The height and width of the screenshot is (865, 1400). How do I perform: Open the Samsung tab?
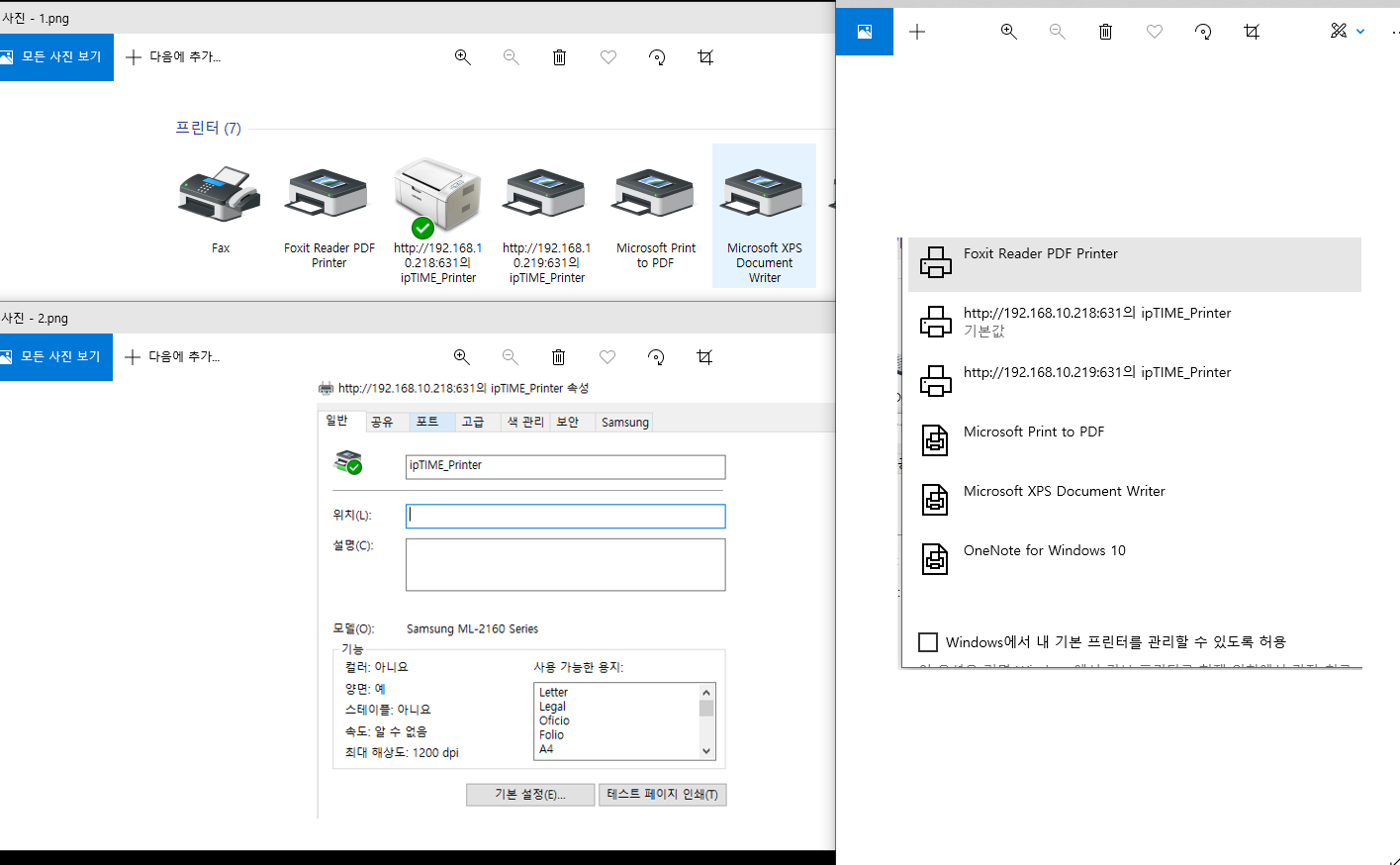pos(625,423)
